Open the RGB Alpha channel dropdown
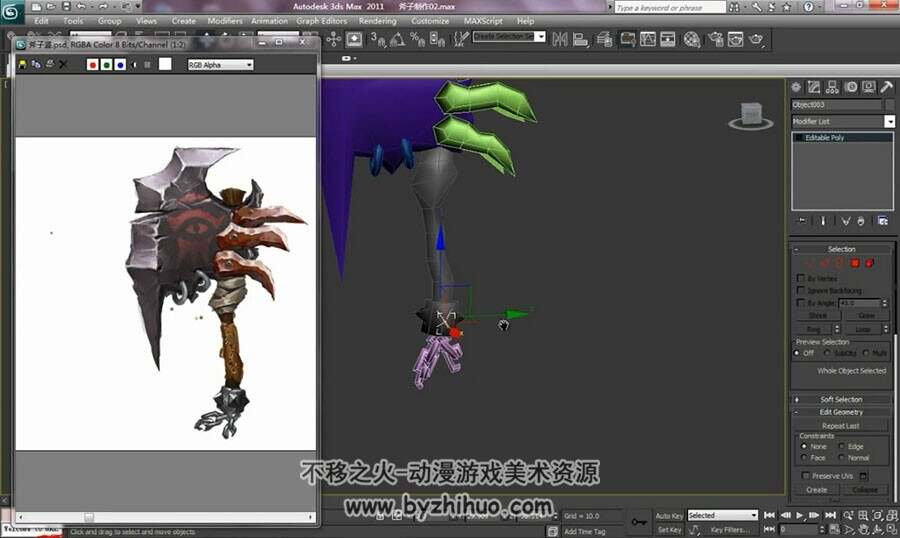Screen dimensions: 900x538 (x=220, y=65)
